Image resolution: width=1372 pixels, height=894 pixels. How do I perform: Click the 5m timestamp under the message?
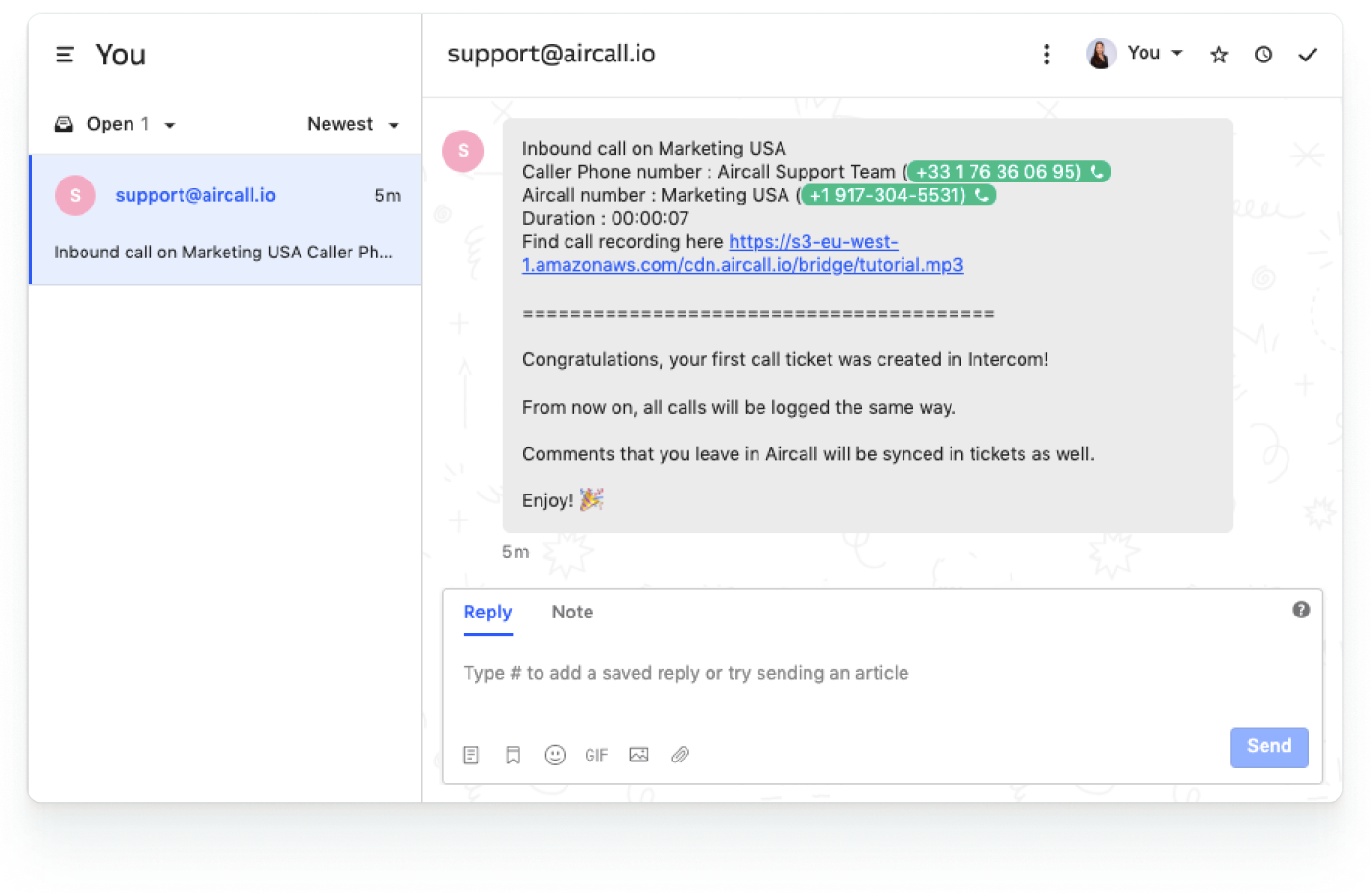point(516,552)
